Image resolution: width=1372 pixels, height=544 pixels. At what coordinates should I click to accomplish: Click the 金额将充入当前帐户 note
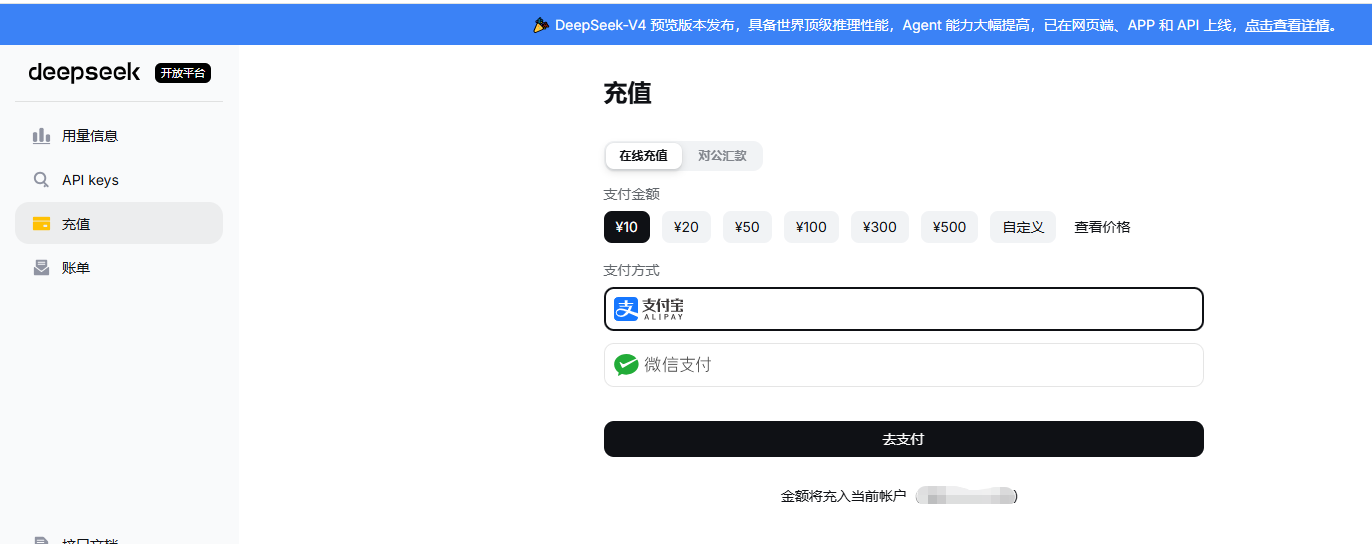843,496
